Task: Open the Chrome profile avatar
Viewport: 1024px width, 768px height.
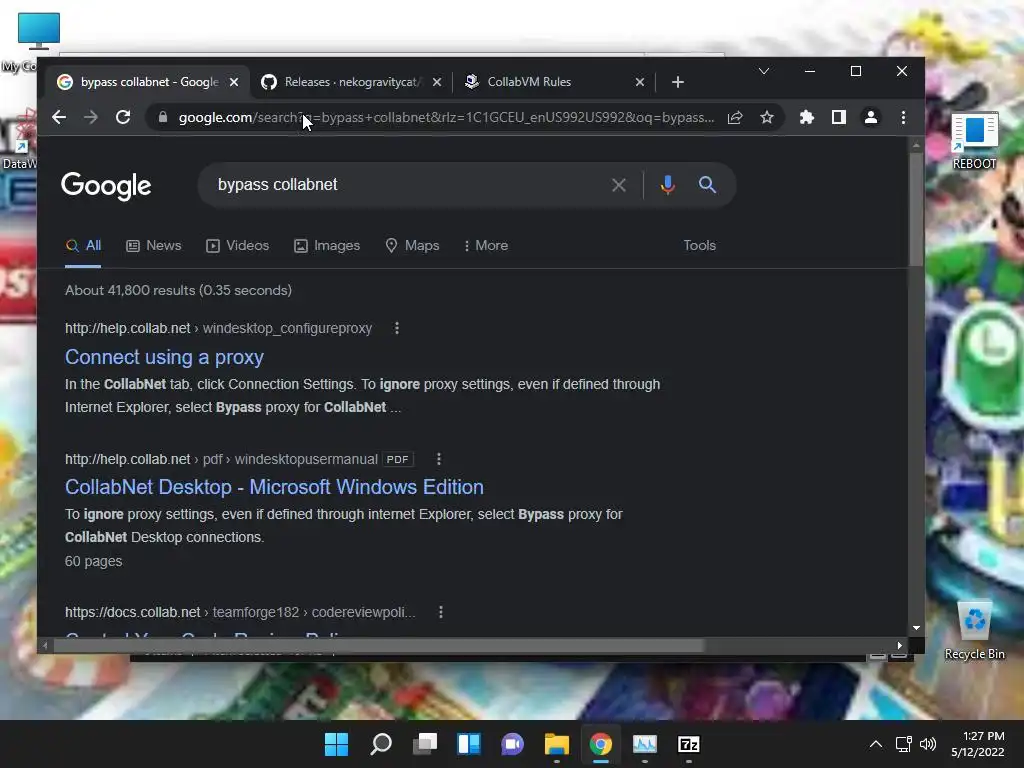Action: pyautogui.click(x=871, y=118)
